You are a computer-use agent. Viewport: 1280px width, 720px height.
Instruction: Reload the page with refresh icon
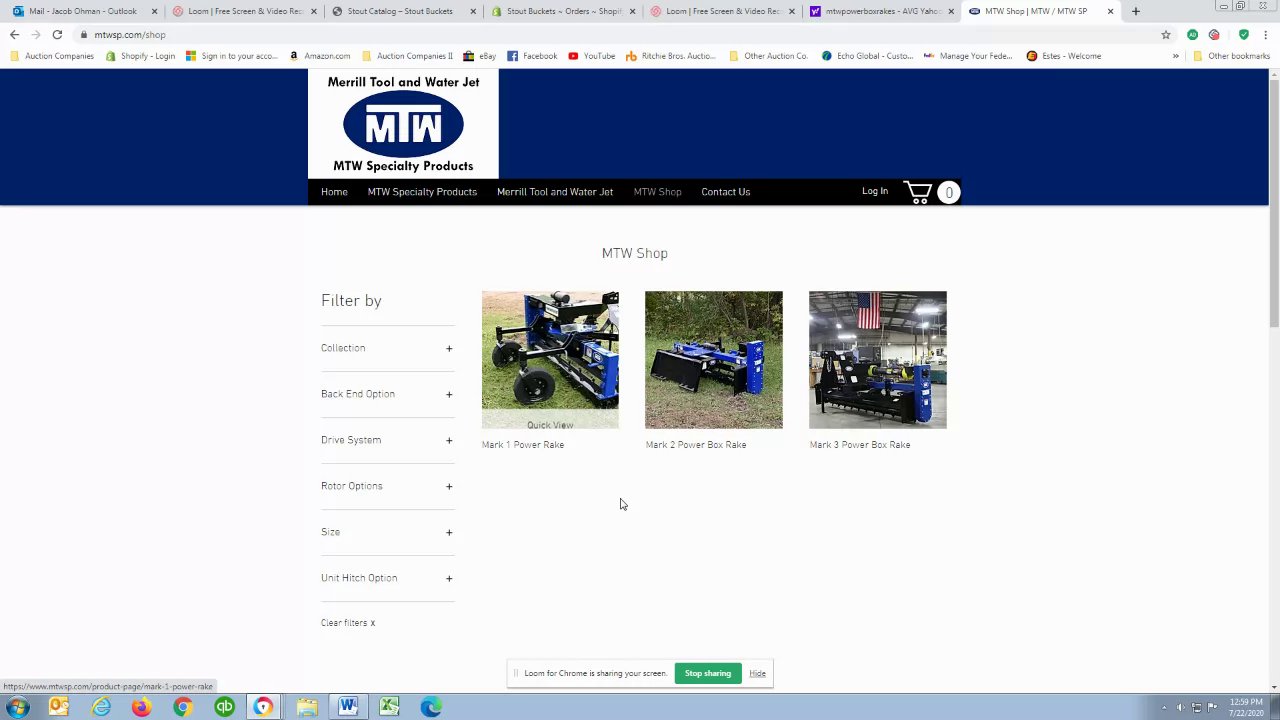click(x=57, y=35)
